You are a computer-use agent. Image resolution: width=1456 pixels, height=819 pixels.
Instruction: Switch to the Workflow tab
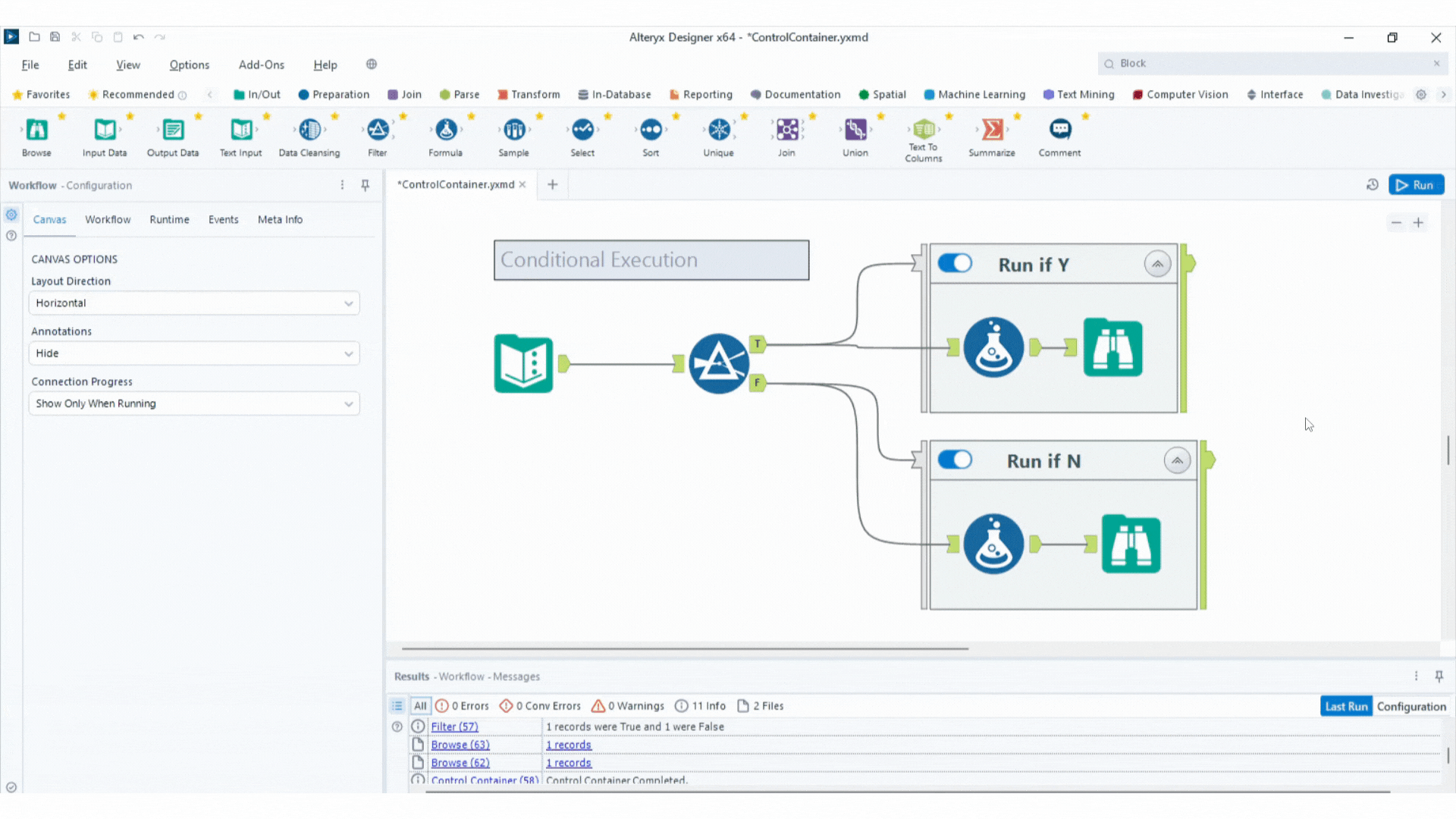click(x=108, y=219)
